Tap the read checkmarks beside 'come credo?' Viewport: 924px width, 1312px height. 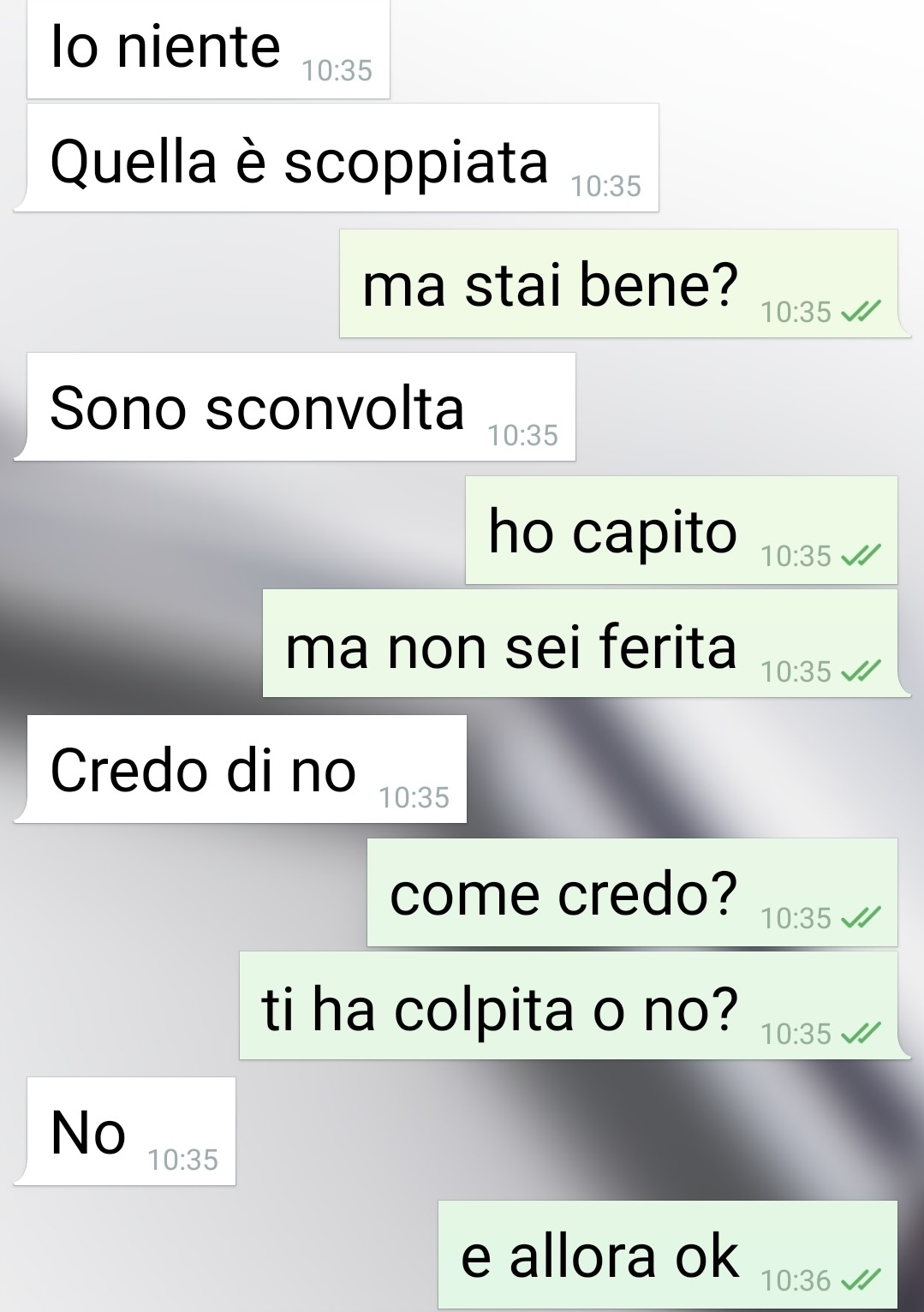point(861,919)
